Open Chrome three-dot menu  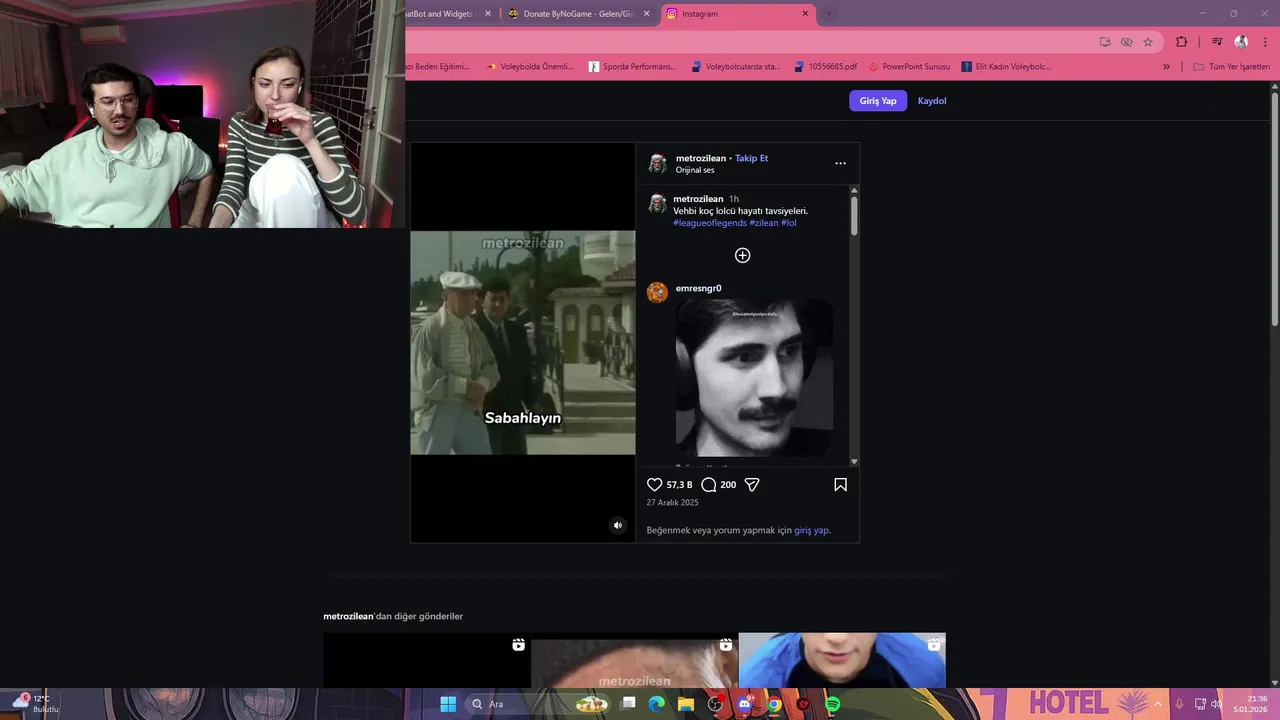coord(1265,42)
